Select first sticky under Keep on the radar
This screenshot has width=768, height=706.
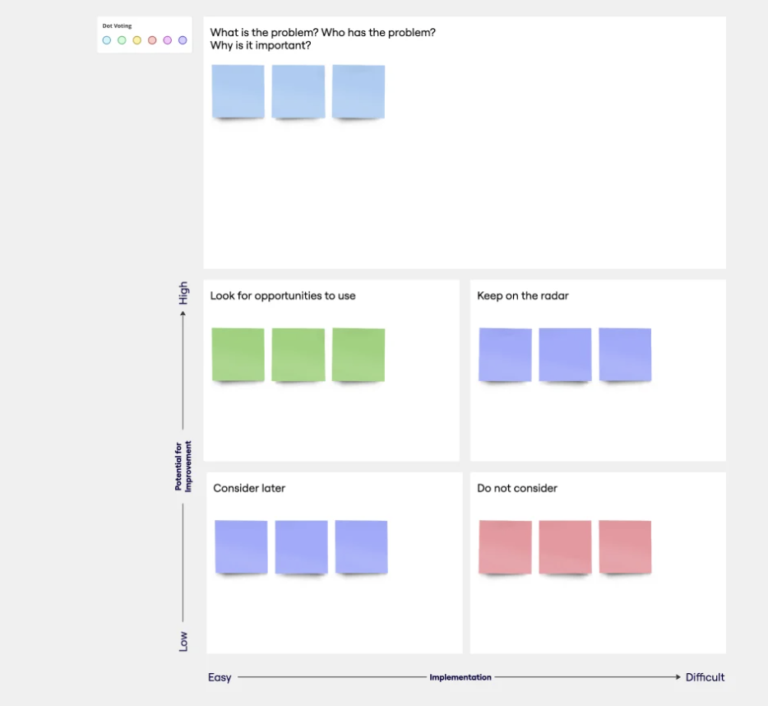tap(505, 354)
